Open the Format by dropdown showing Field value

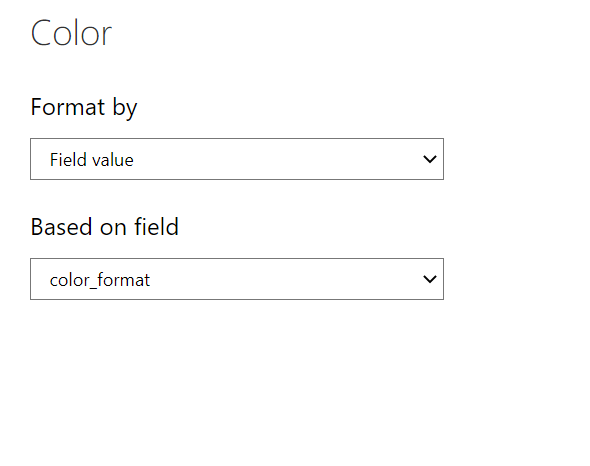(237, 159)
